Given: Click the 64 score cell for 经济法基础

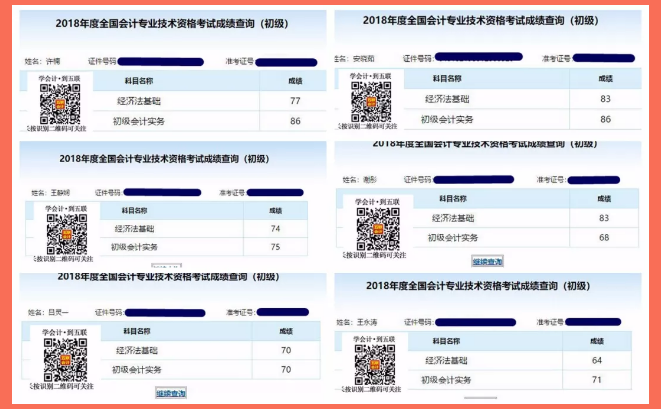Looking at the screenshot, I should click(597, 360).
